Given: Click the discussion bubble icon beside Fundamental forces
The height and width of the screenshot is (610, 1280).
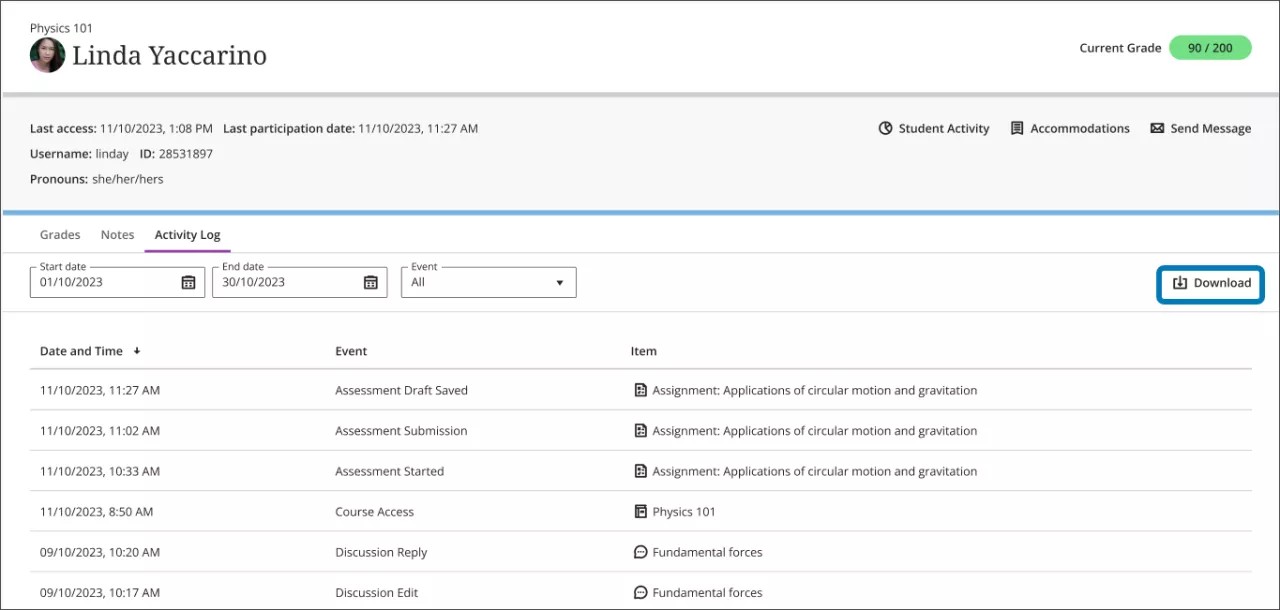Looking at the screenshot, I should 640,551.
